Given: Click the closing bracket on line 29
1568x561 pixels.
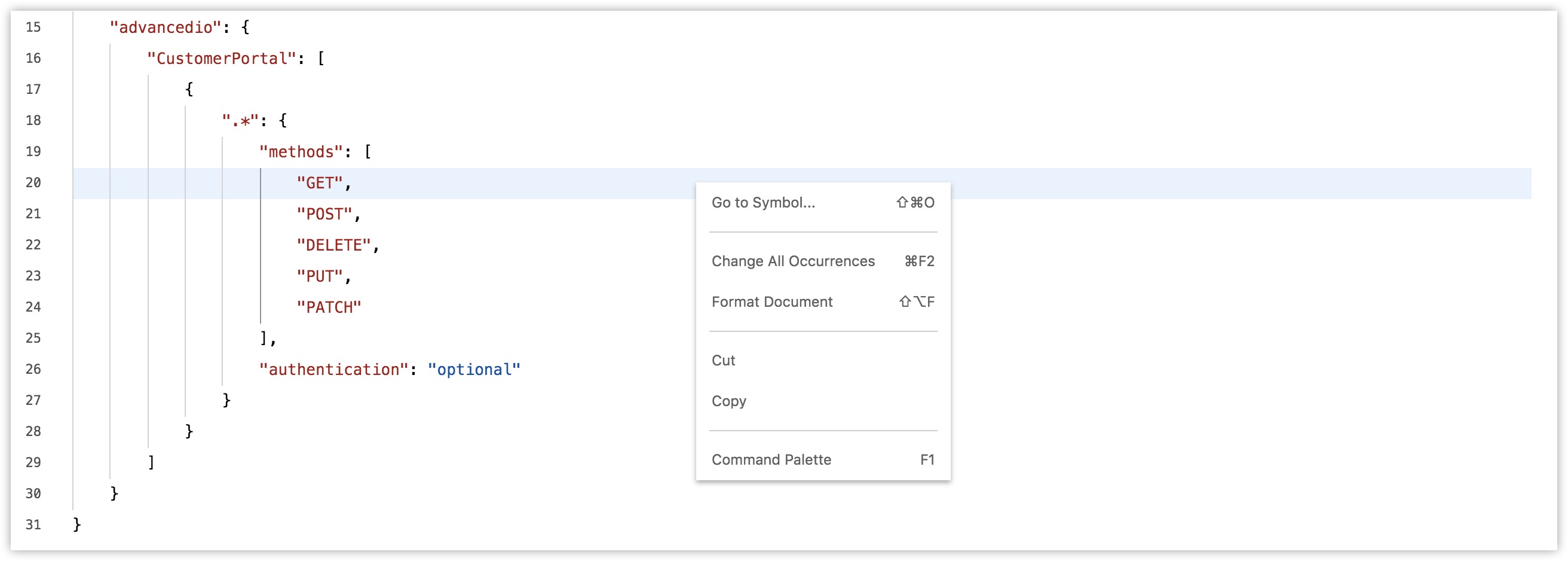Looking at the screenshot, I should [151, 462].
